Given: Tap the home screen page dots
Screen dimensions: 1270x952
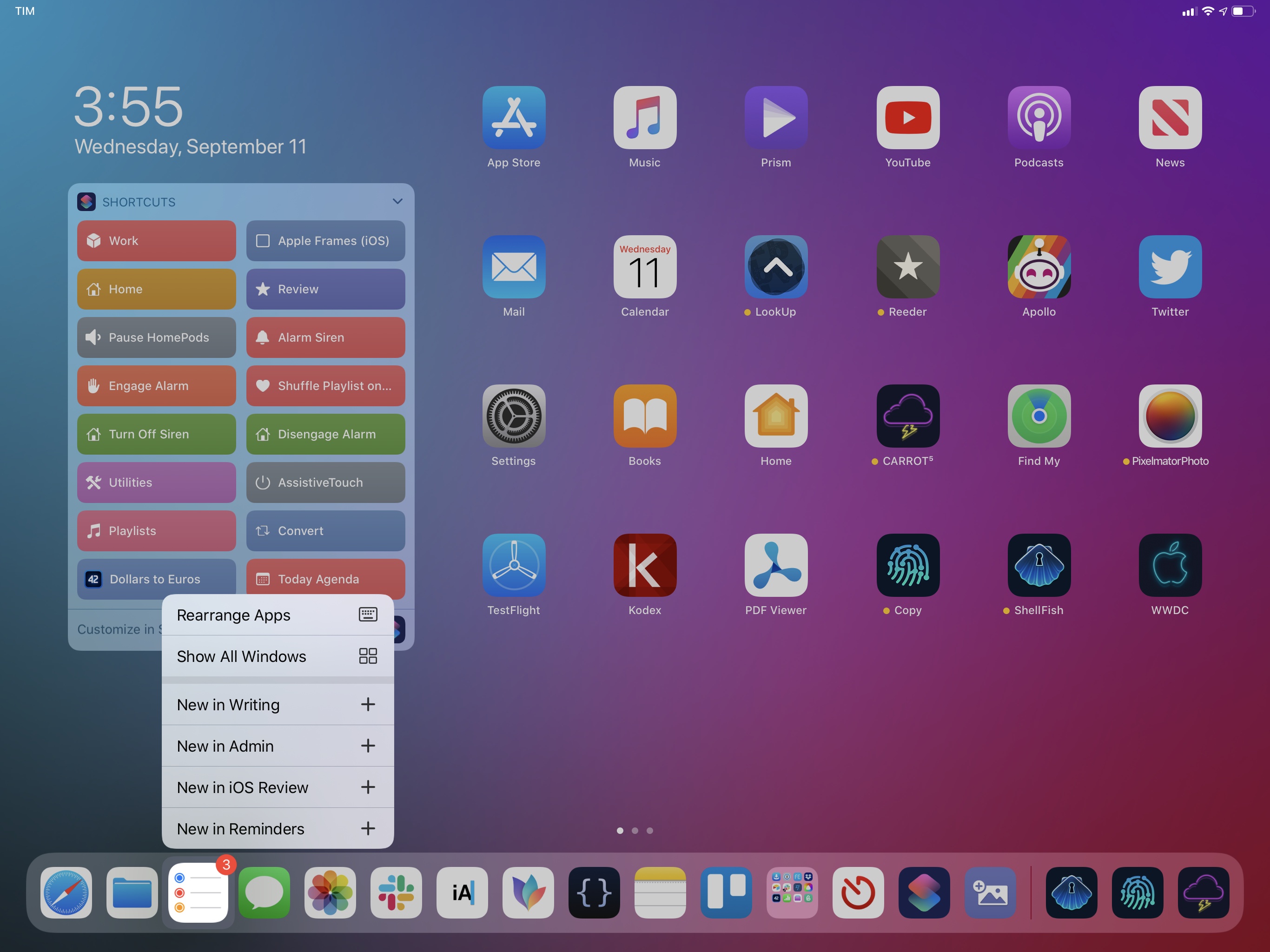Looking at the screenshot, I should click(x=635, y=830).
